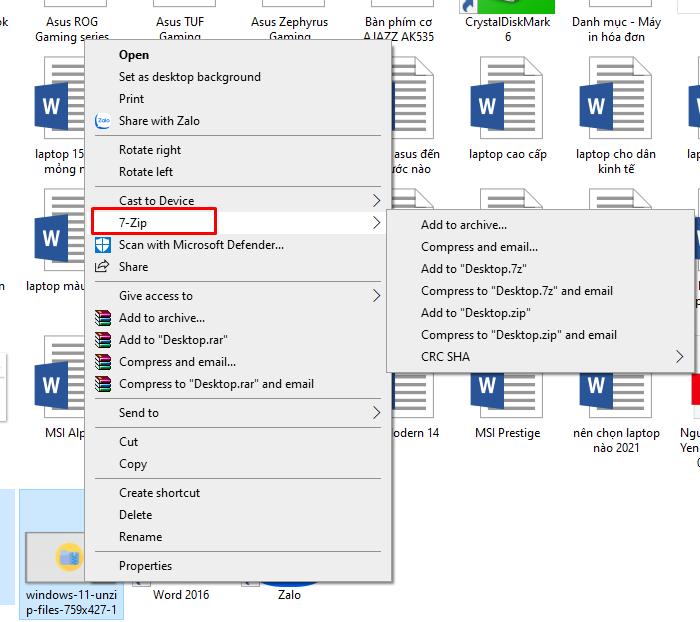The height and width of the screenshot is (622, 700).
Task: Choose Open in the context menu
Action: pyautogui.click(x=238, y=55)
